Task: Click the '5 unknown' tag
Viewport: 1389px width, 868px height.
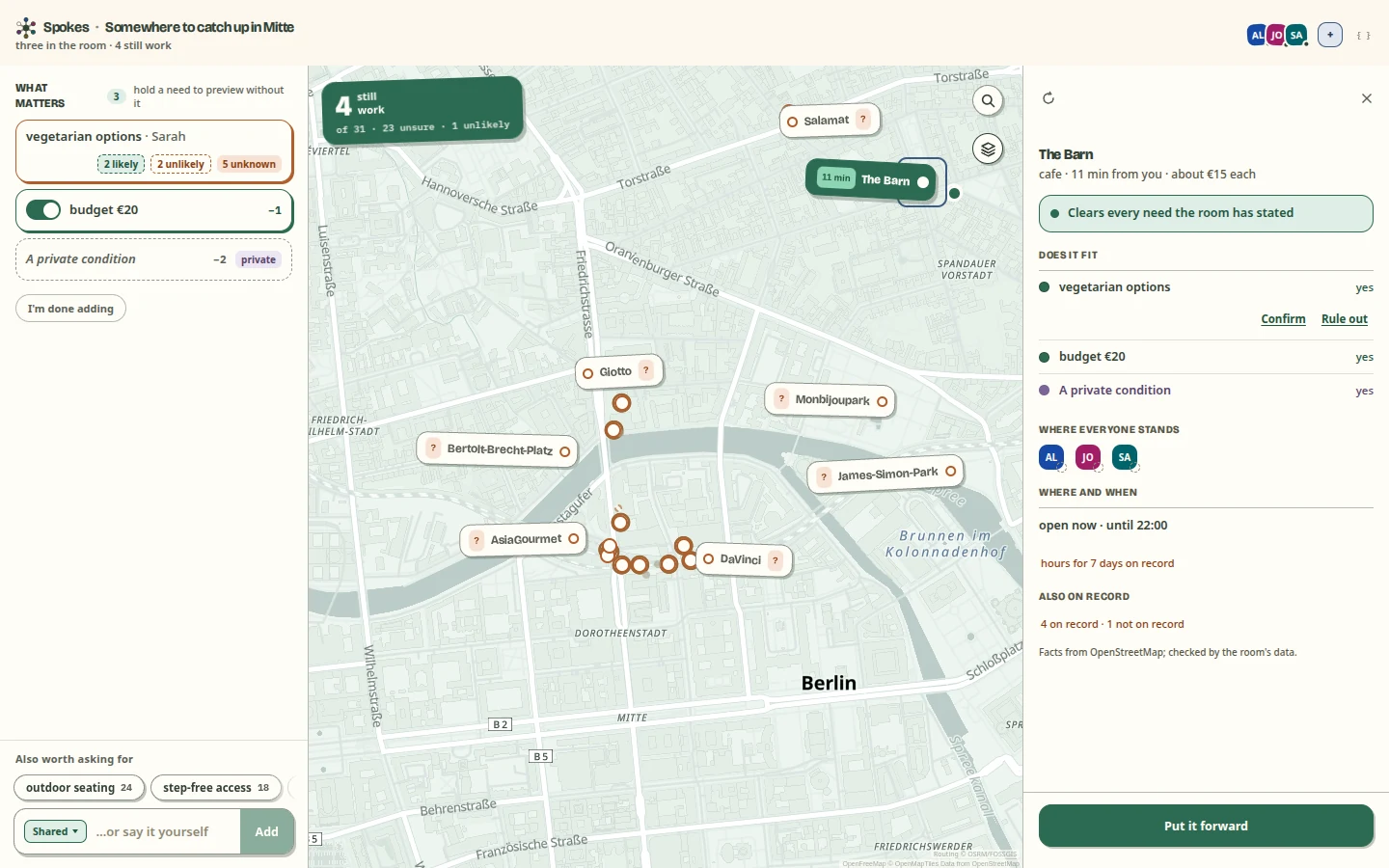Action: coord(249,164)
